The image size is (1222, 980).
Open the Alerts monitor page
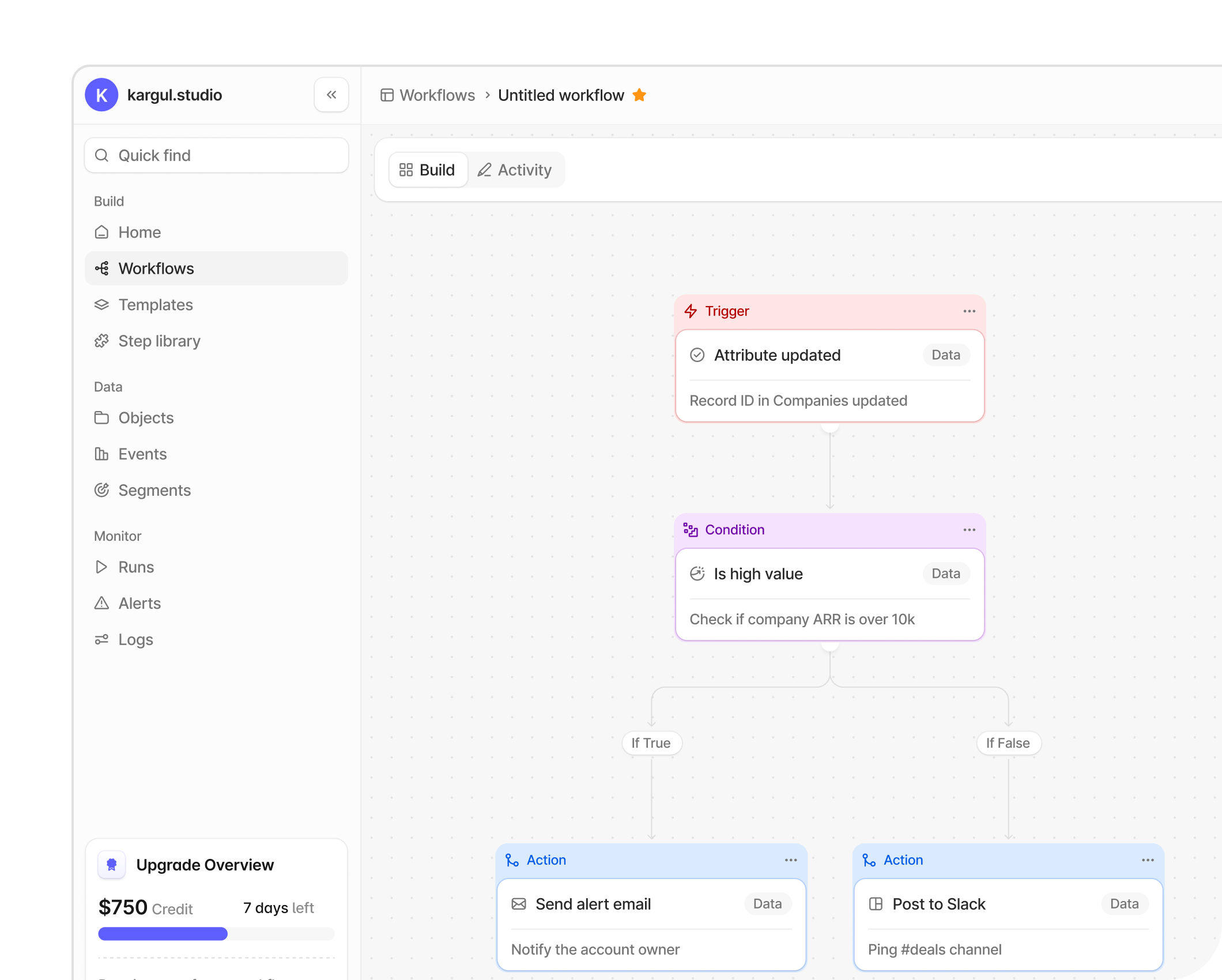pyautogui.click(x=139, y=604)
